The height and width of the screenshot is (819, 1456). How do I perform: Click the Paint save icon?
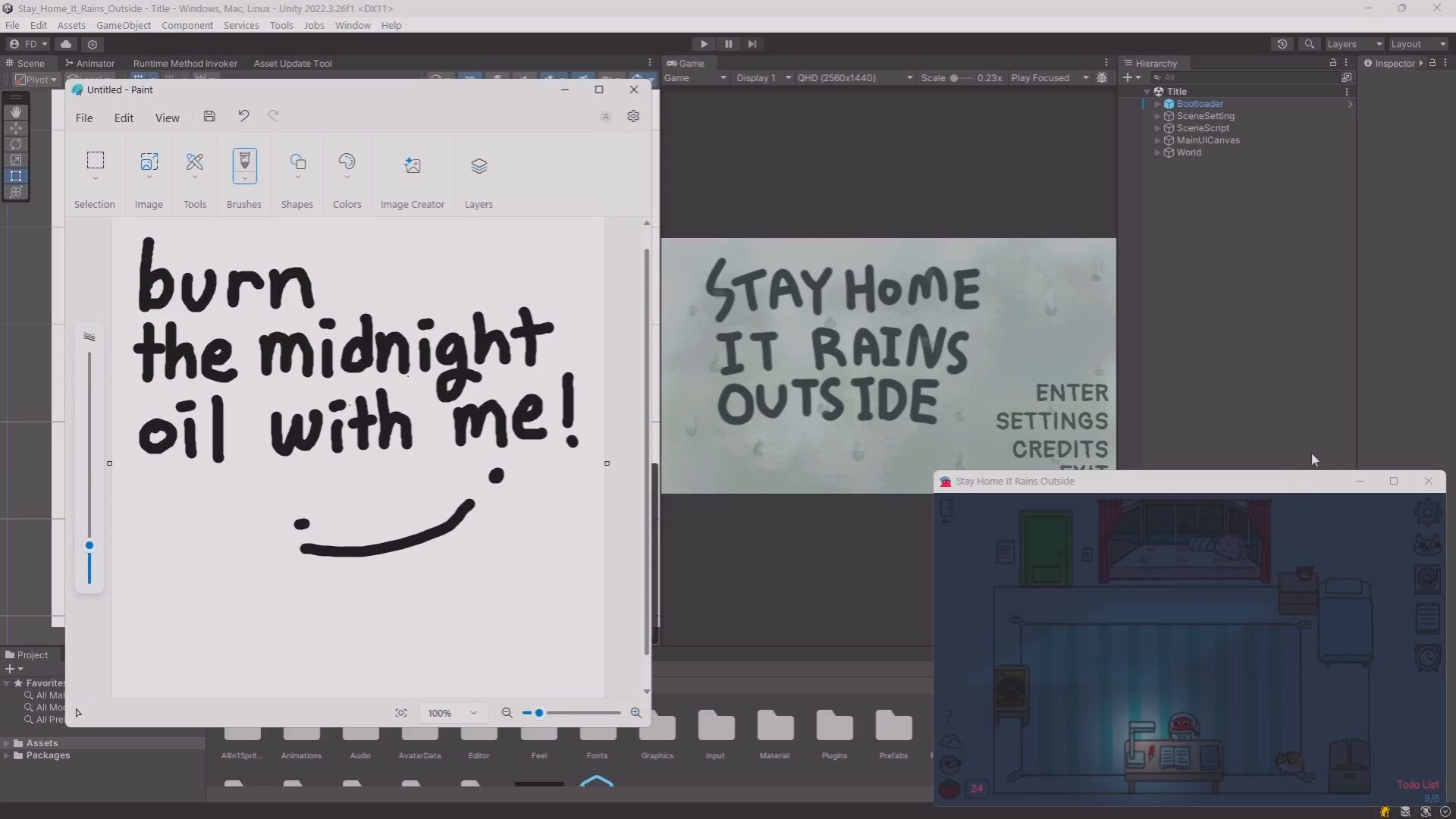(x=209, y=116)
